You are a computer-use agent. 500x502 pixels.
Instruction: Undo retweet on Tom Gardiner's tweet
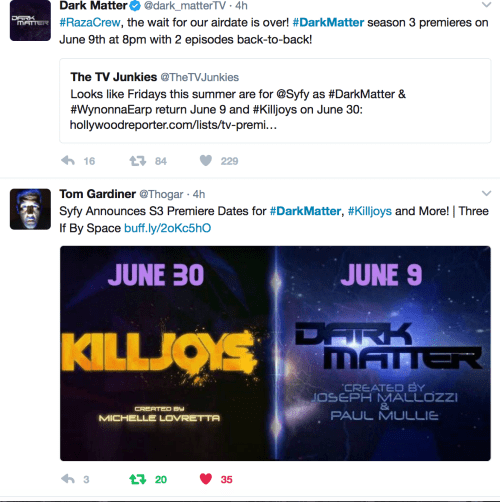(138, 479)
